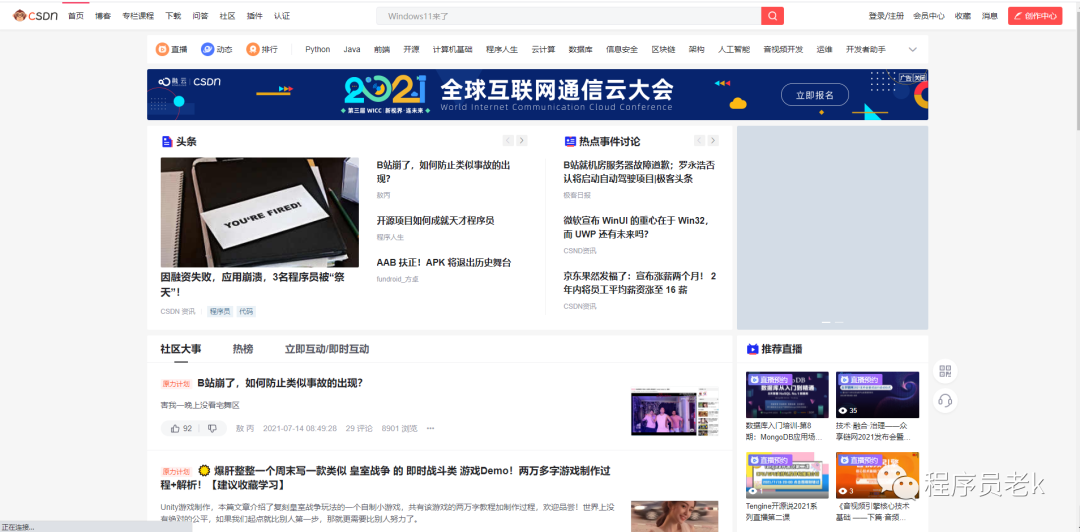Open the QR code floating icon
Viewport: 1080px width, 532px height.
click(x=945, y=371)
